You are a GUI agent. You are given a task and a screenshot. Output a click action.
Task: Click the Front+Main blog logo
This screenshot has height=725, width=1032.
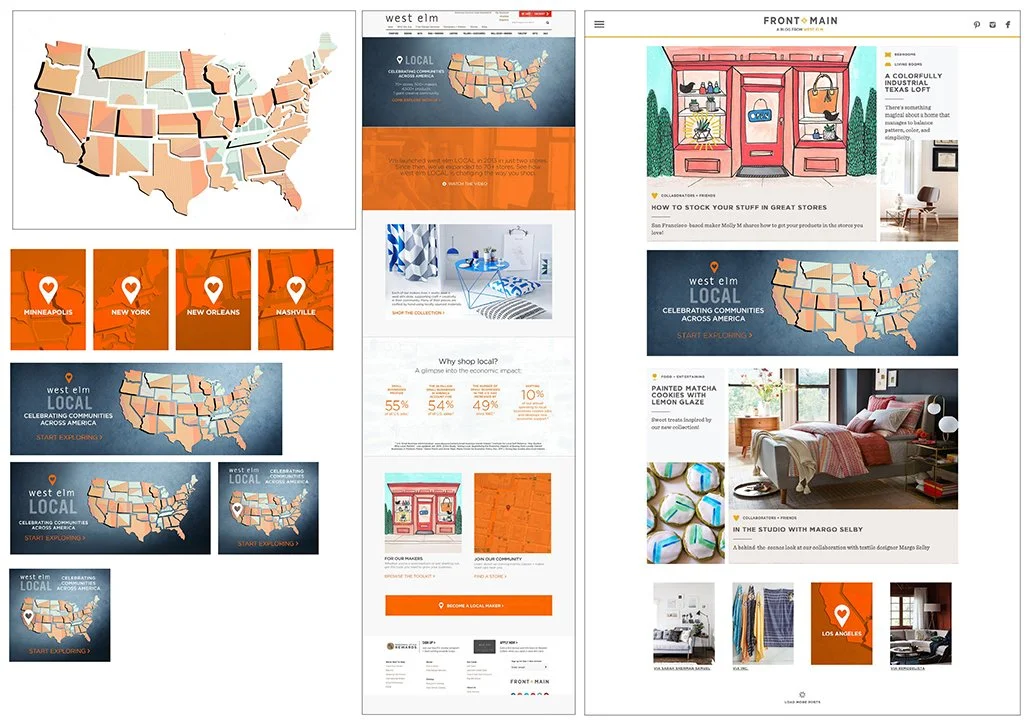click(x=800, y=23)
